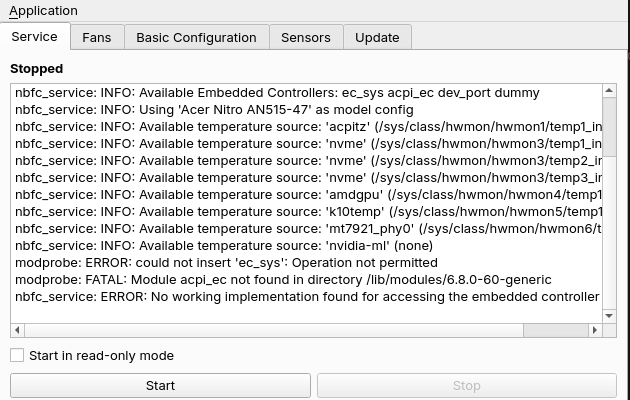The image size is (630, 400).
Task: Click the empty horizontal scrollbar track
Action: (x=274, y=330)
